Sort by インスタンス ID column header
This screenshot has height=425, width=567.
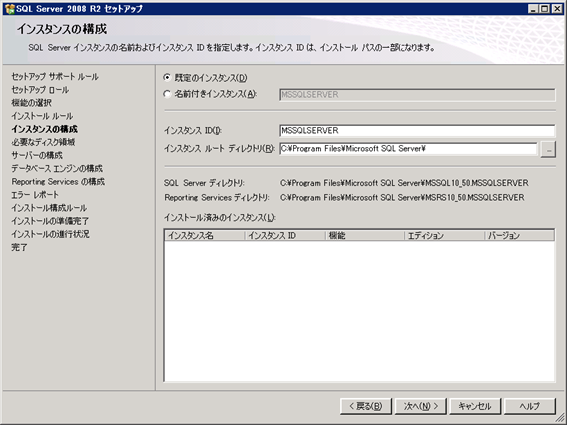click(x=285, y=236)
